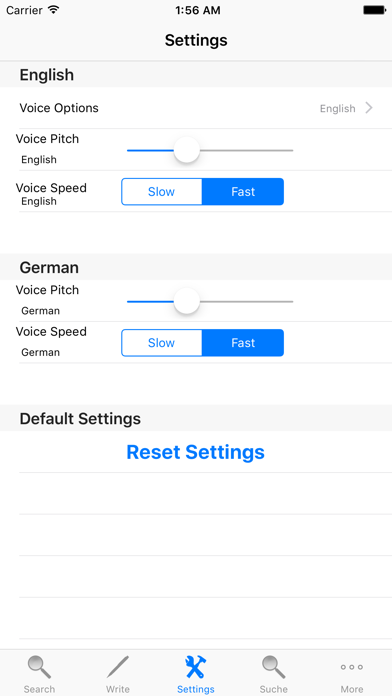Tap the Wi-Fi icon in status bar
This screenshot has height=696, width=392.
(54, 10)
